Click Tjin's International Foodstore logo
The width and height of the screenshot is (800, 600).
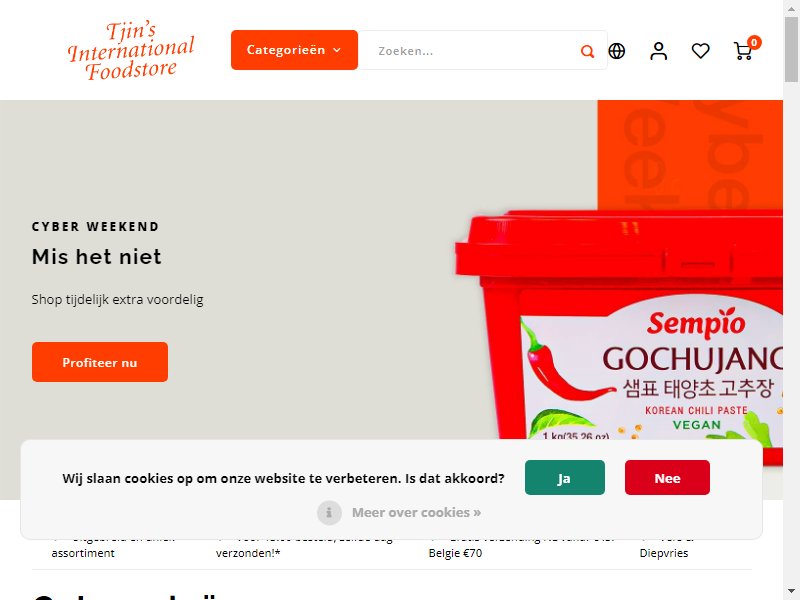click(x=131, y=51)
